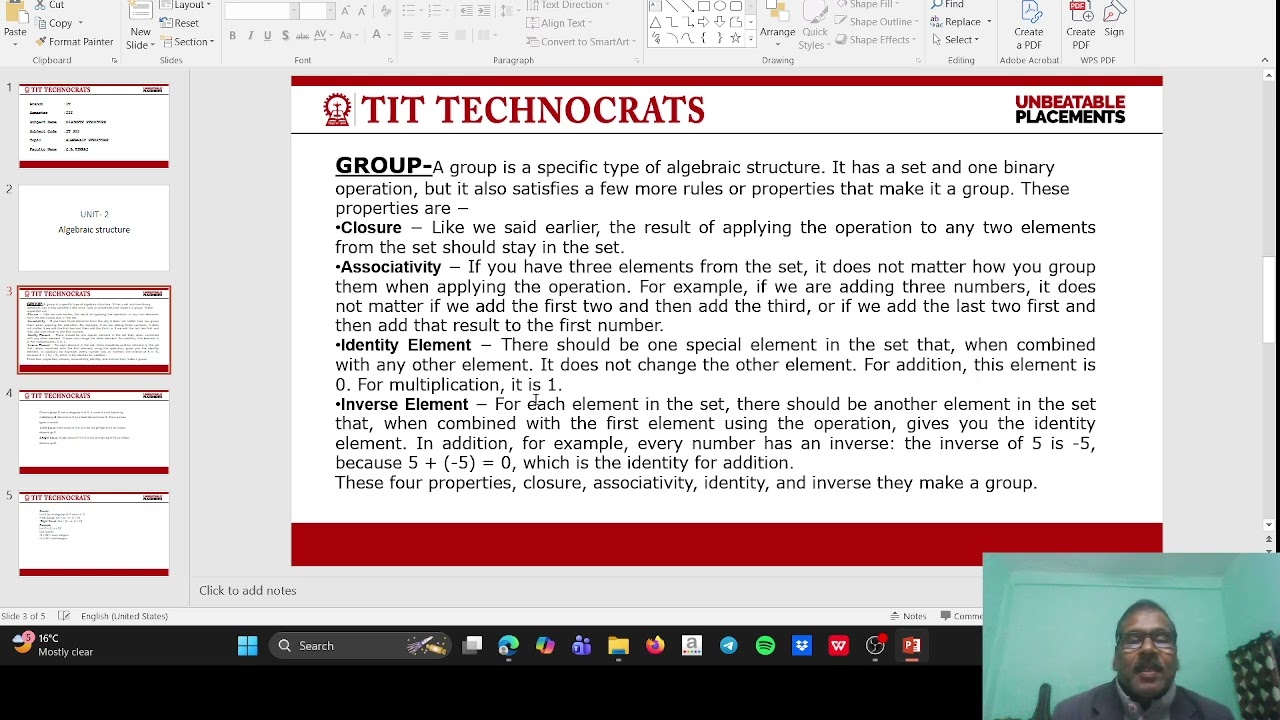Open the Arrange menu
Screen dimensions: 1280x720
tap(777, 25)
